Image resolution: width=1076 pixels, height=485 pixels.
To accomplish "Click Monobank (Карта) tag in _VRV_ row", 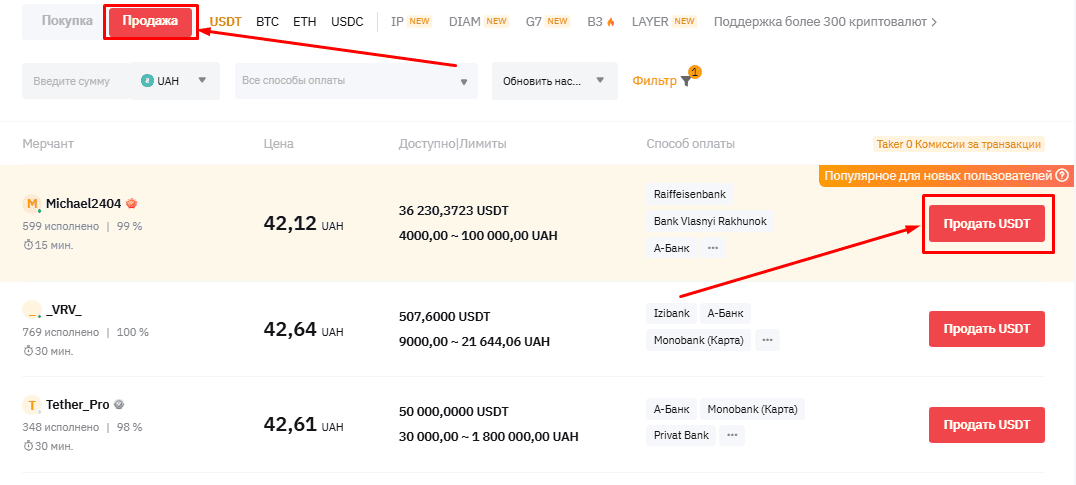I will point(699,340).
